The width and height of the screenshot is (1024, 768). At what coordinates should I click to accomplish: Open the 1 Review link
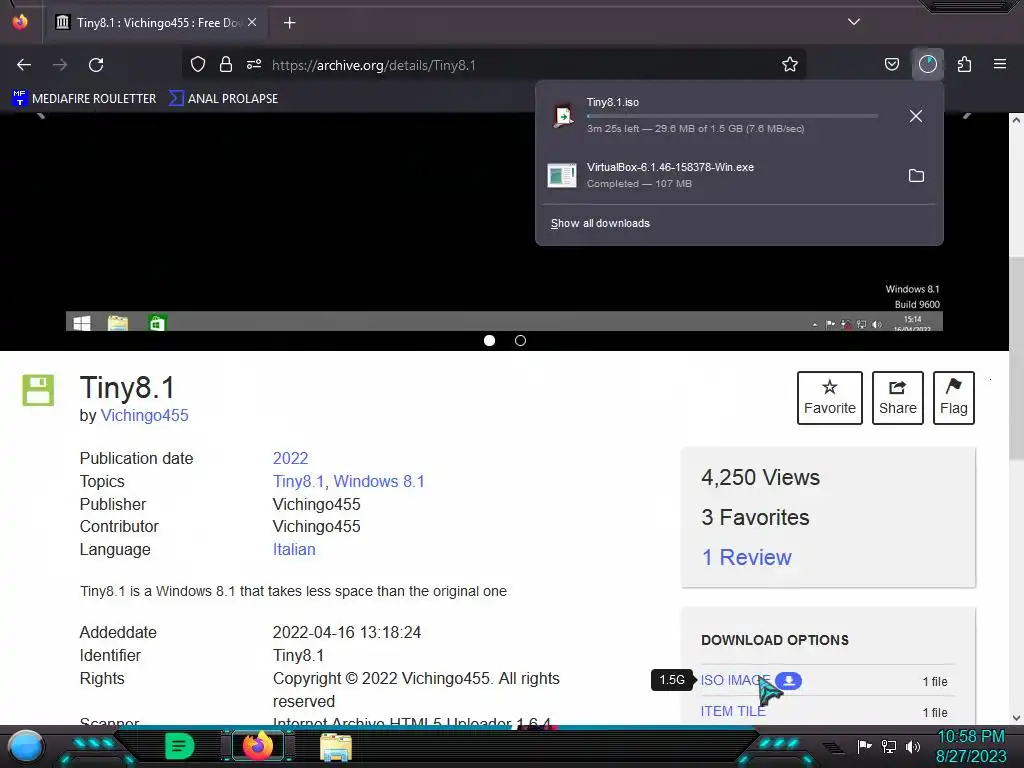pyautogui.click(x=746, y=557)
